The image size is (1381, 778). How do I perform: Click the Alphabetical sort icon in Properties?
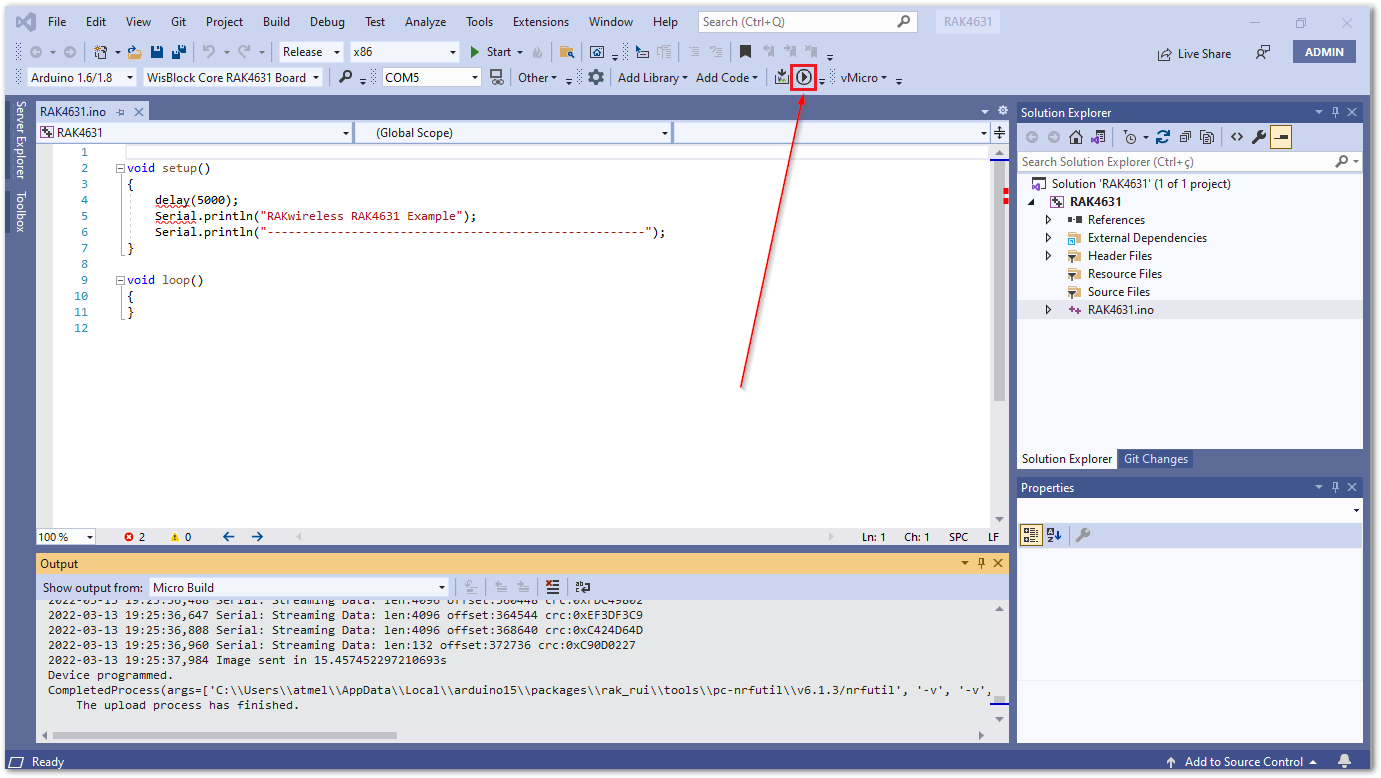click(1054, 535)
